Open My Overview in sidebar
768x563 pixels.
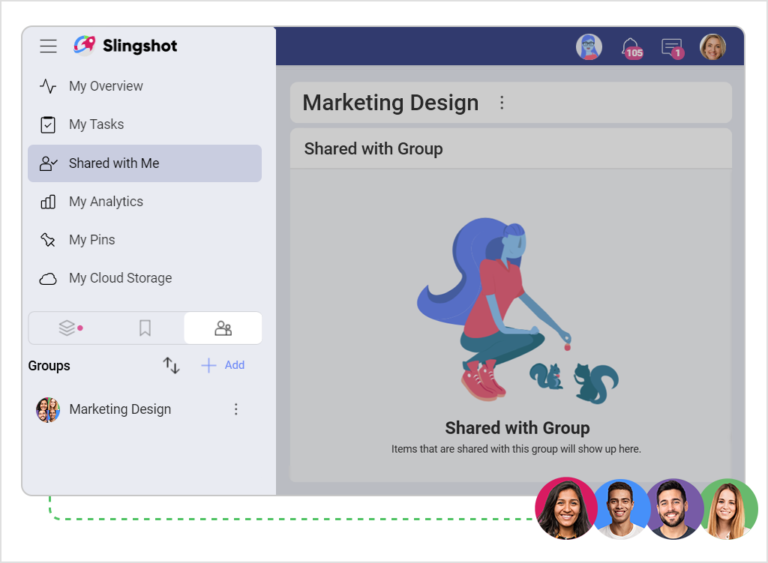(x=144, y=86)
